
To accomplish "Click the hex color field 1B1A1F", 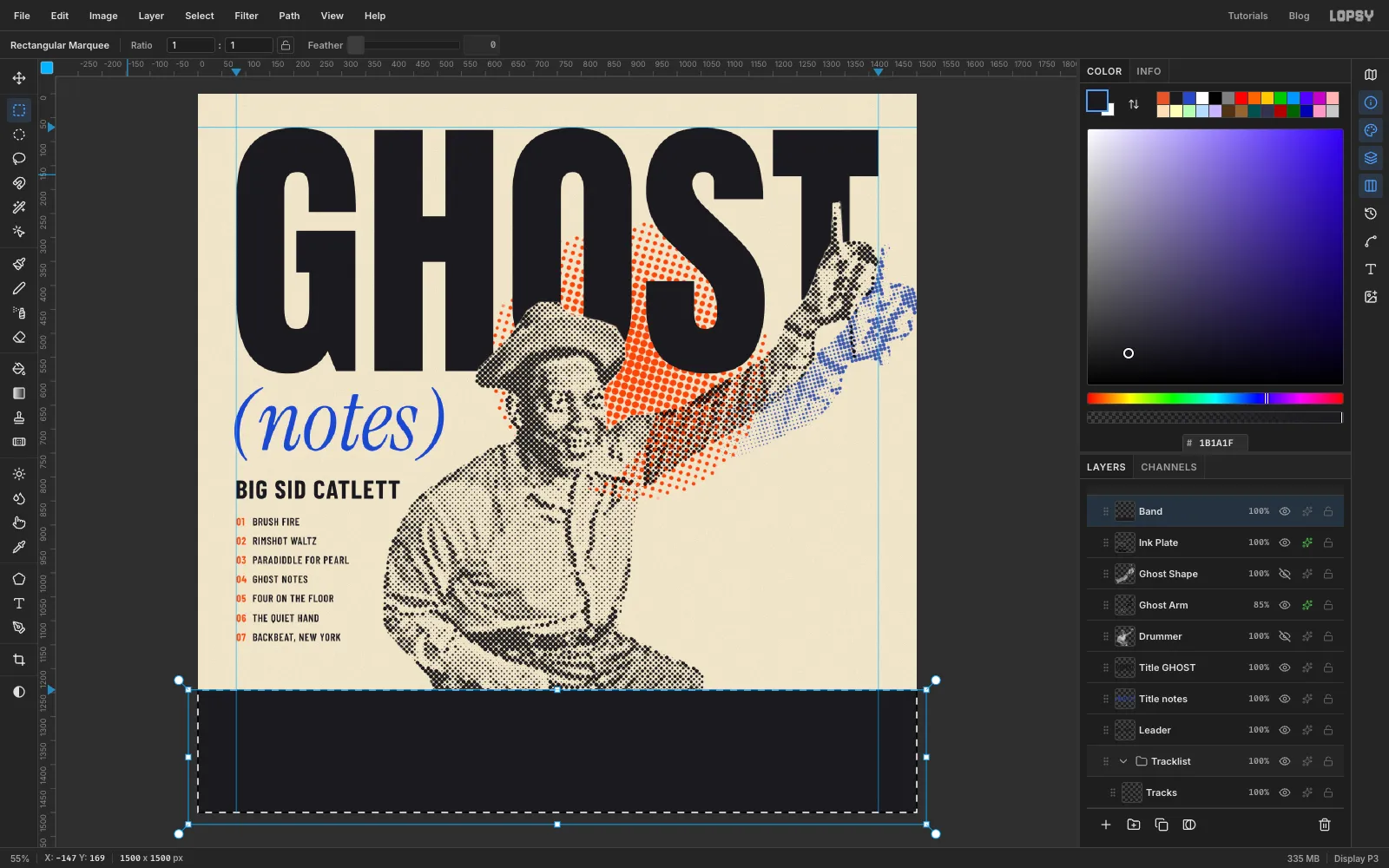I will click(1215, 443).
